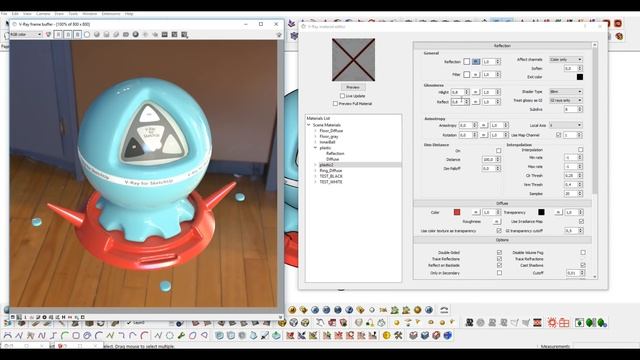Screen dimensions: 640x360
Task: Click m map button in Filter row
Action: (476, 75)
